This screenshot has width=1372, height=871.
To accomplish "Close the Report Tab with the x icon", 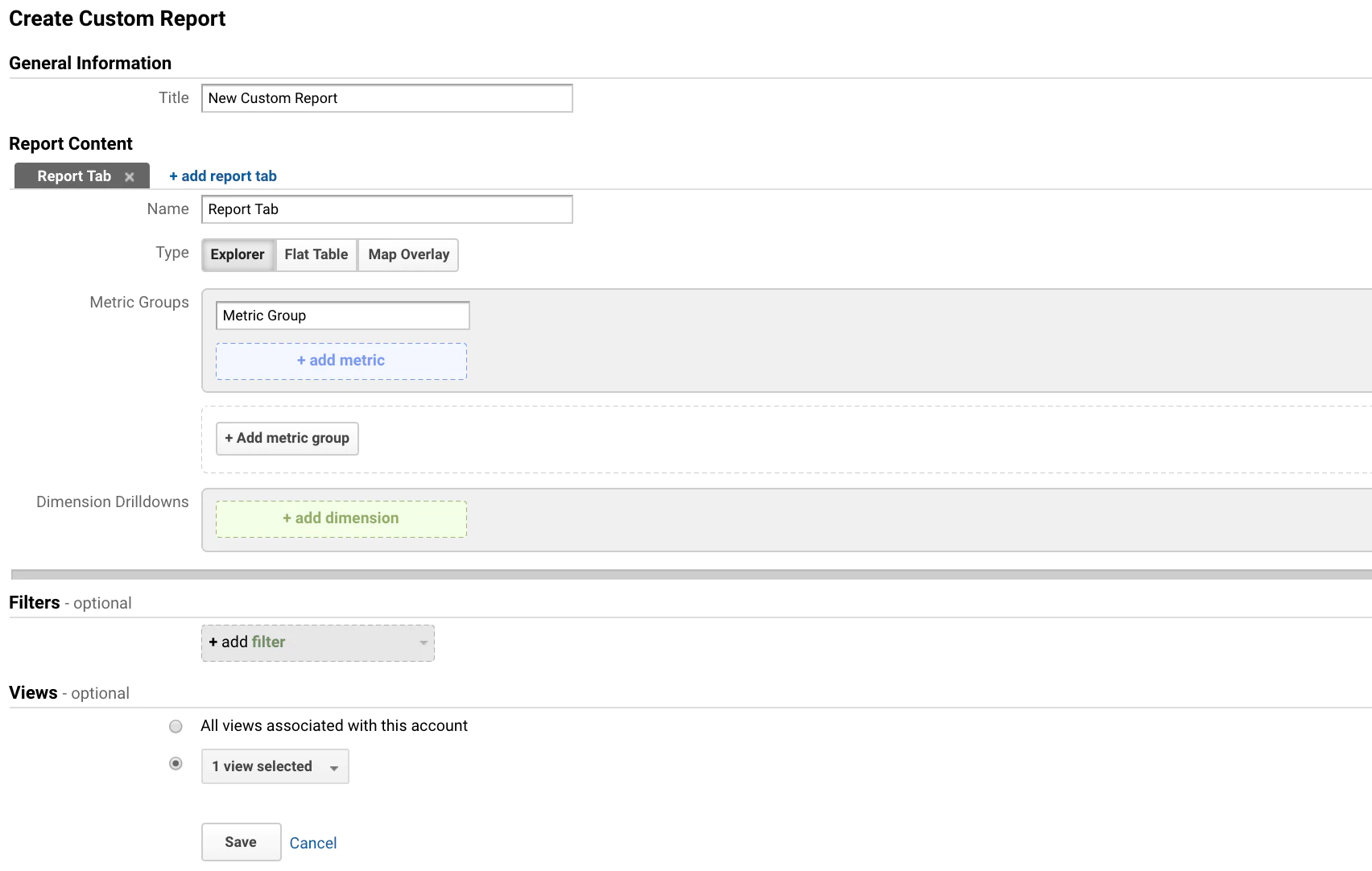I will pyautogui.click(x=130, y=177).
